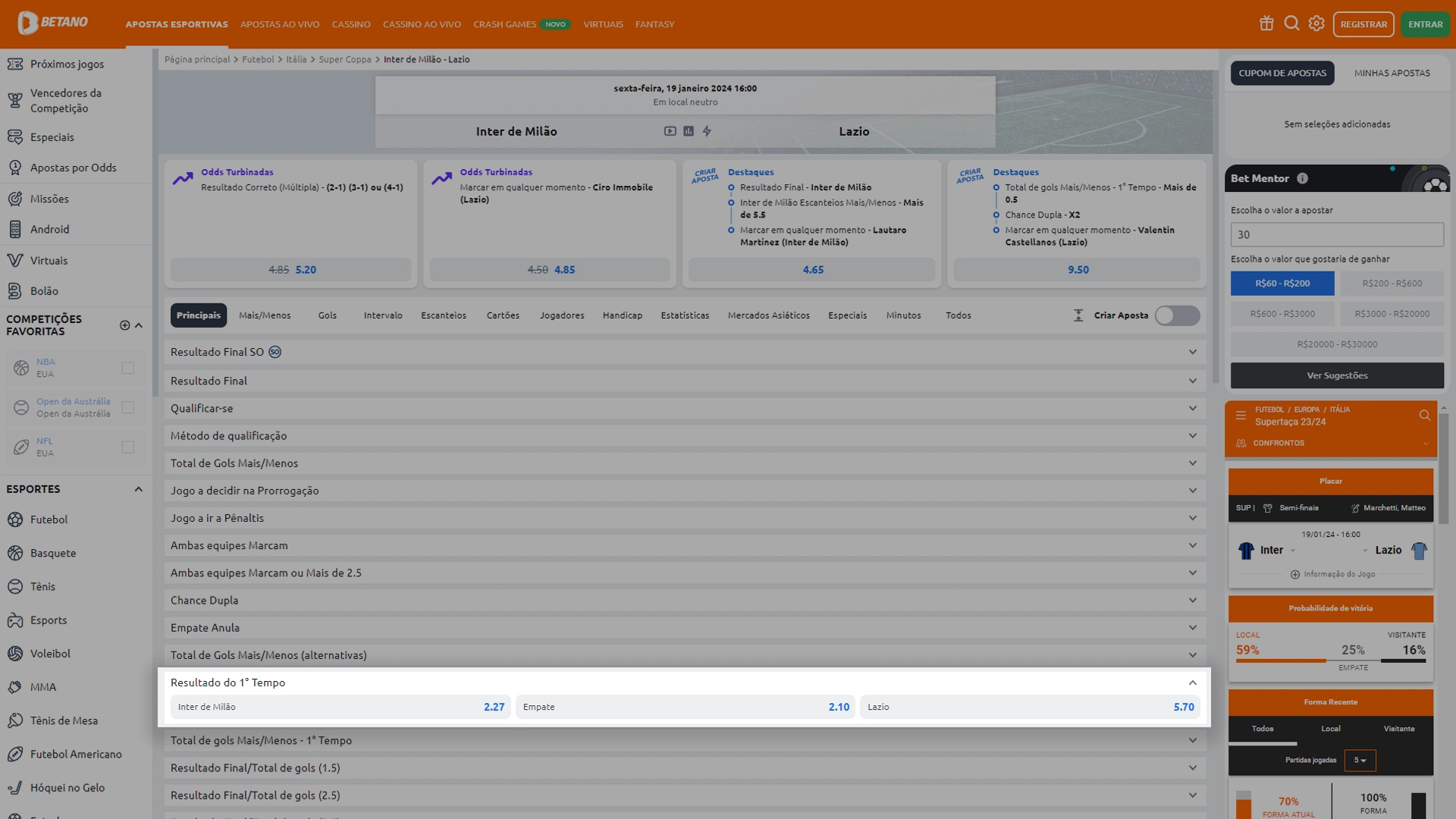This screenshot has width=1456, height=819.
Task: Open the Partidas jogadas dropdown
Action: (1360, 760)
